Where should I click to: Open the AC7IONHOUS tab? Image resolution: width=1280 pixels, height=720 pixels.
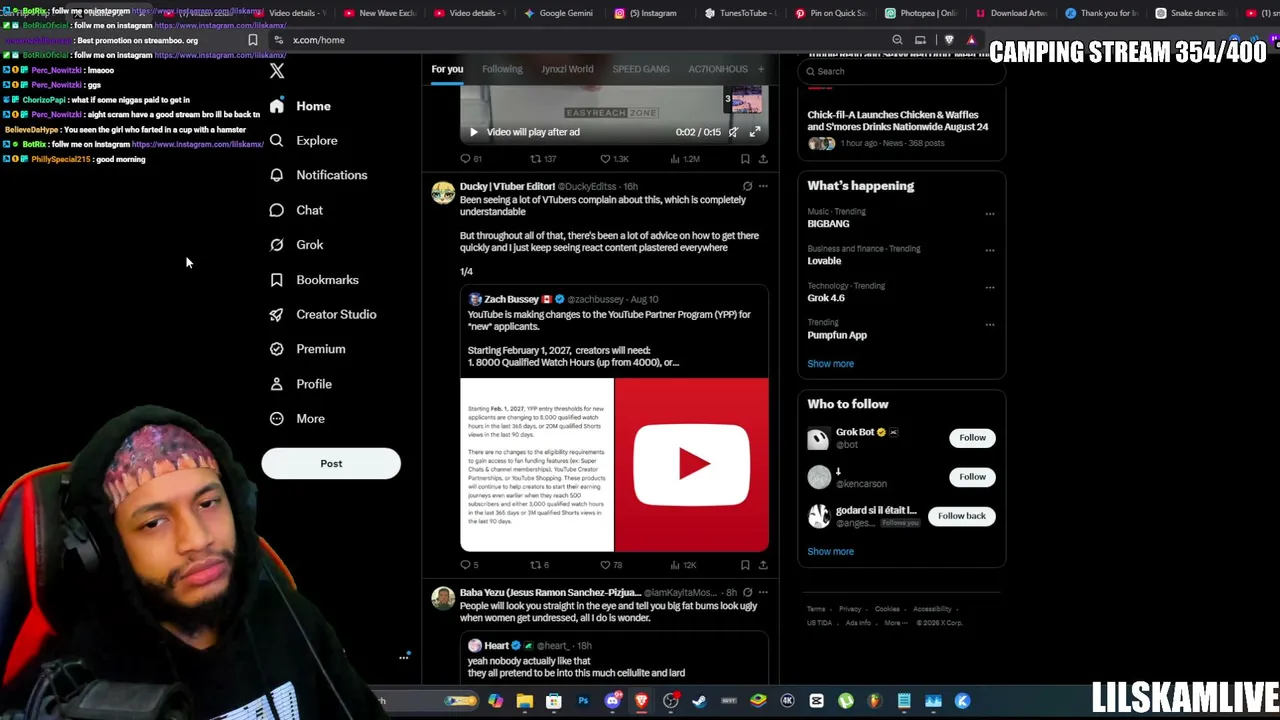718,69
